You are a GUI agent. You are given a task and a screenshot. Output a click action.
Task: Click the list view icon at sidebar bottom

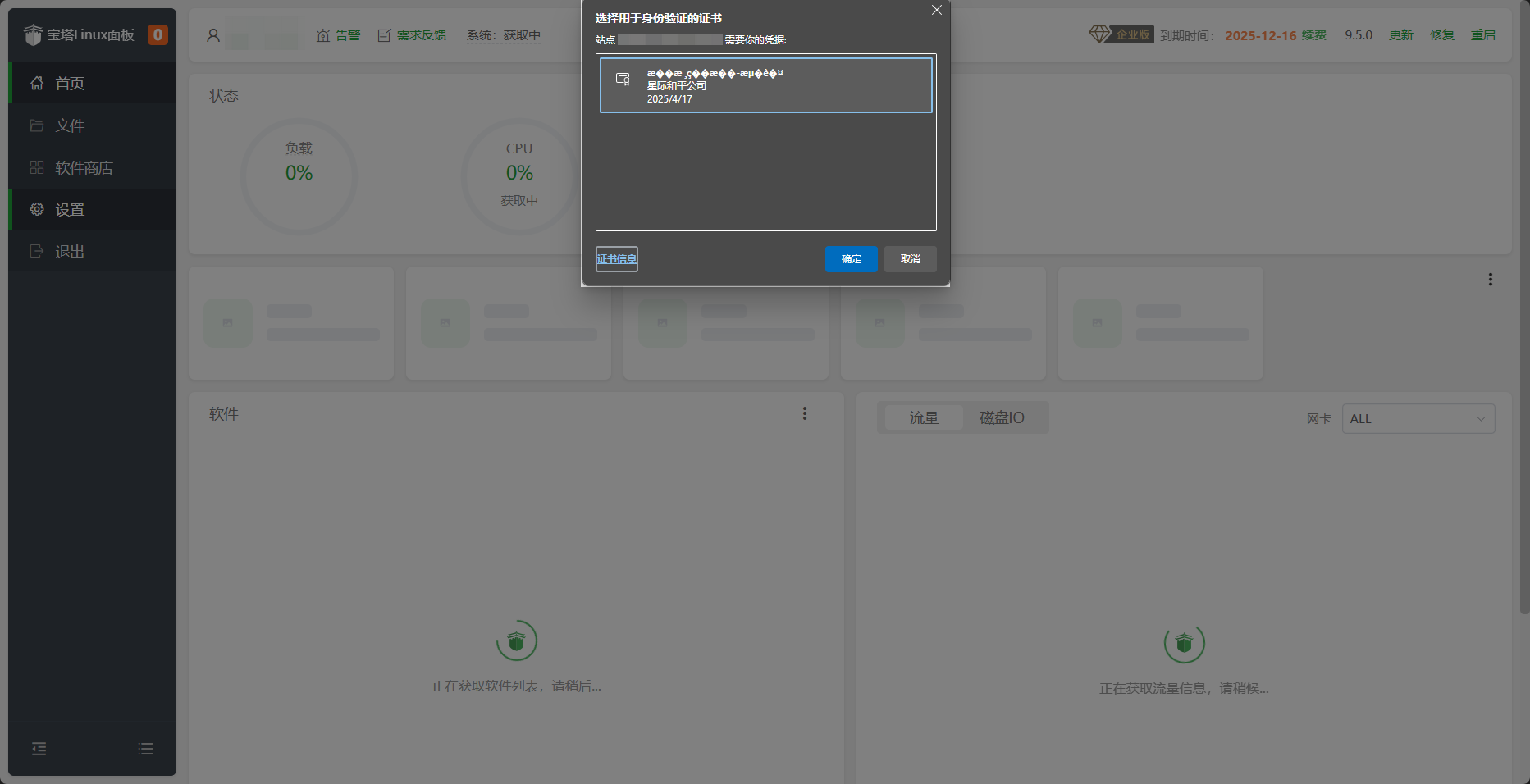pos(145,749)
